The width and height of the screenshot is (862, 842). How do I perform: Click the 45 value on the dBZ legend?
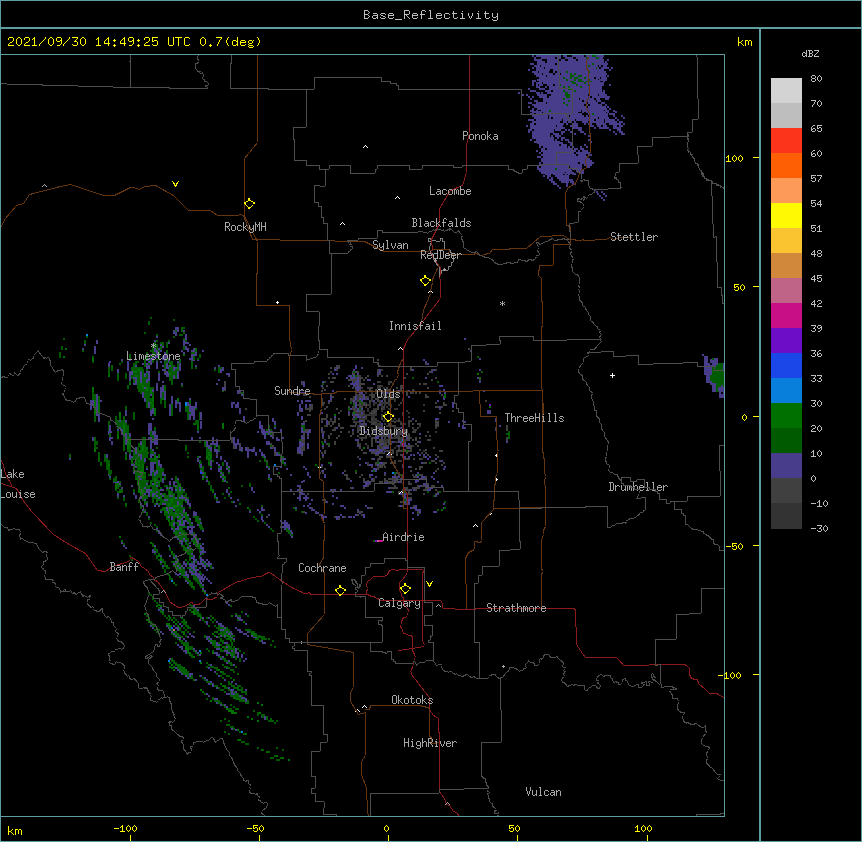(816, 279)
